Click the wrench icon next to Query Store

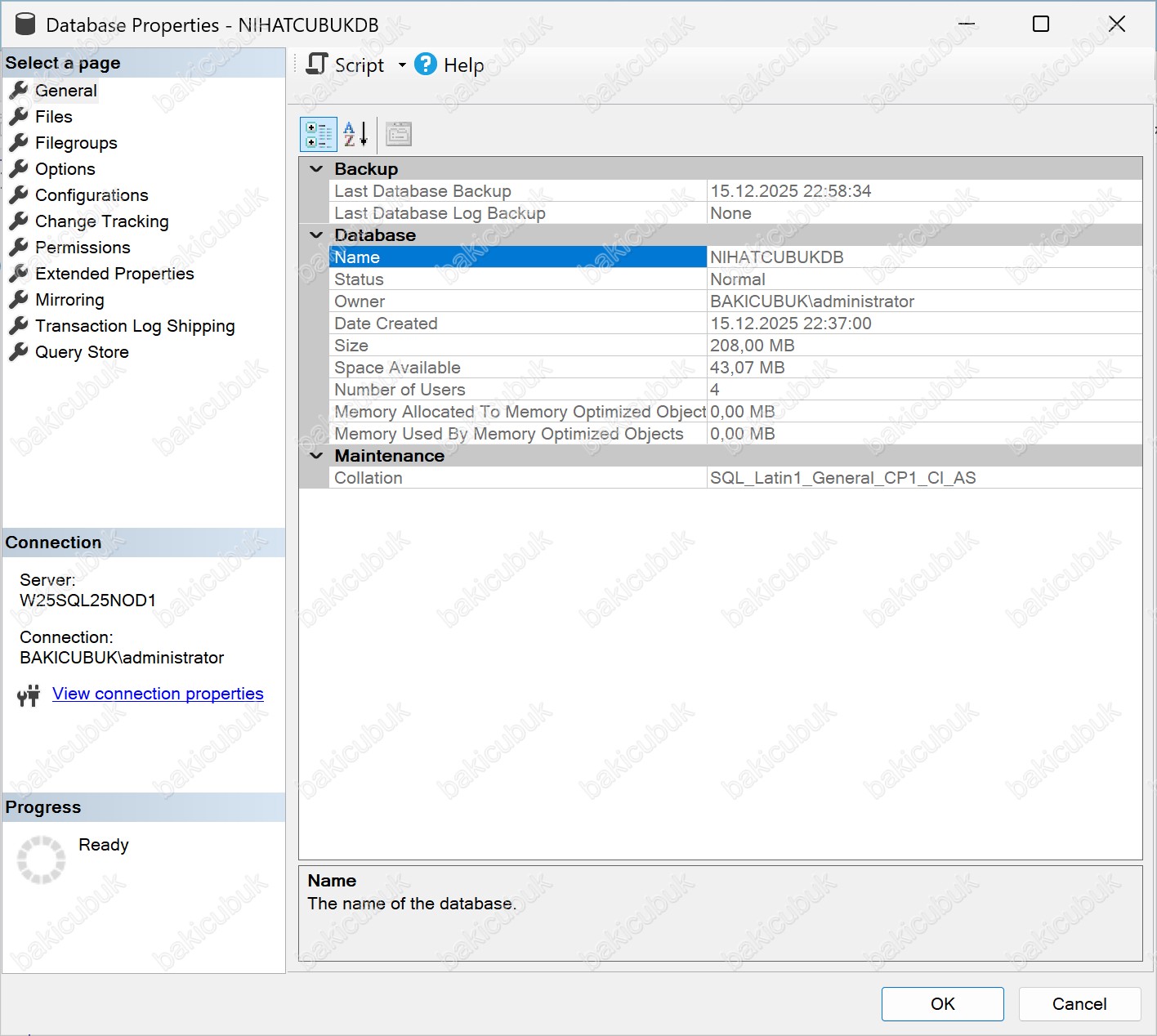19,352
